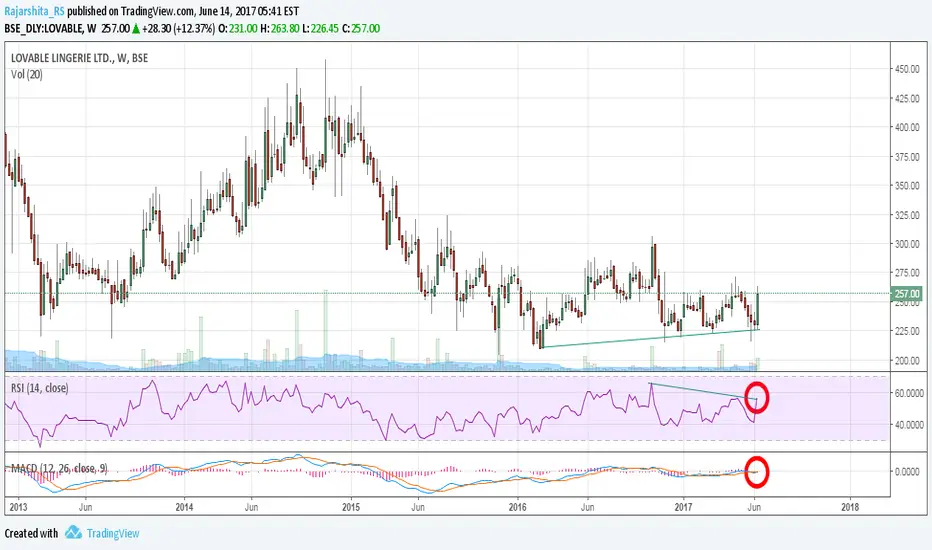
Task: Click the 275.00 price axis label
Action: [x=908, y=273]
